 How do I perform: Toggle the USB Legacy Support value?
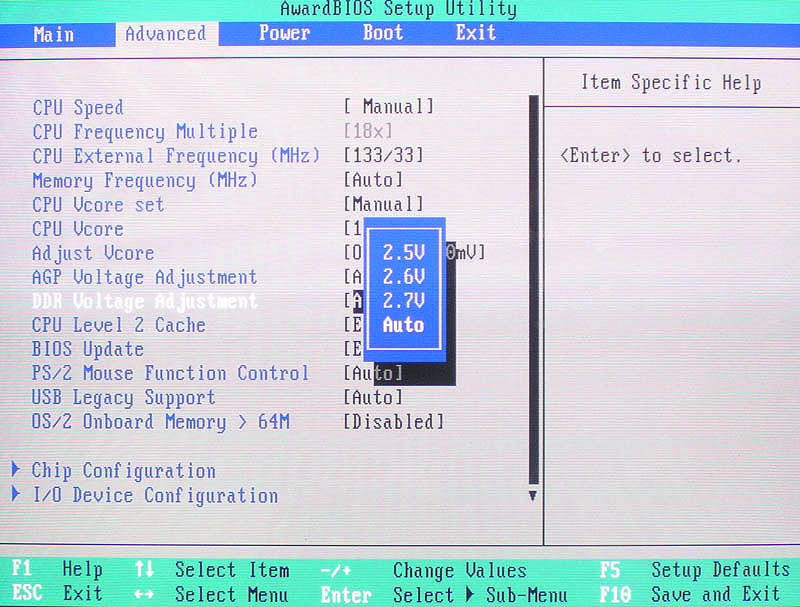pyautogui.click(x=373, y=398)
